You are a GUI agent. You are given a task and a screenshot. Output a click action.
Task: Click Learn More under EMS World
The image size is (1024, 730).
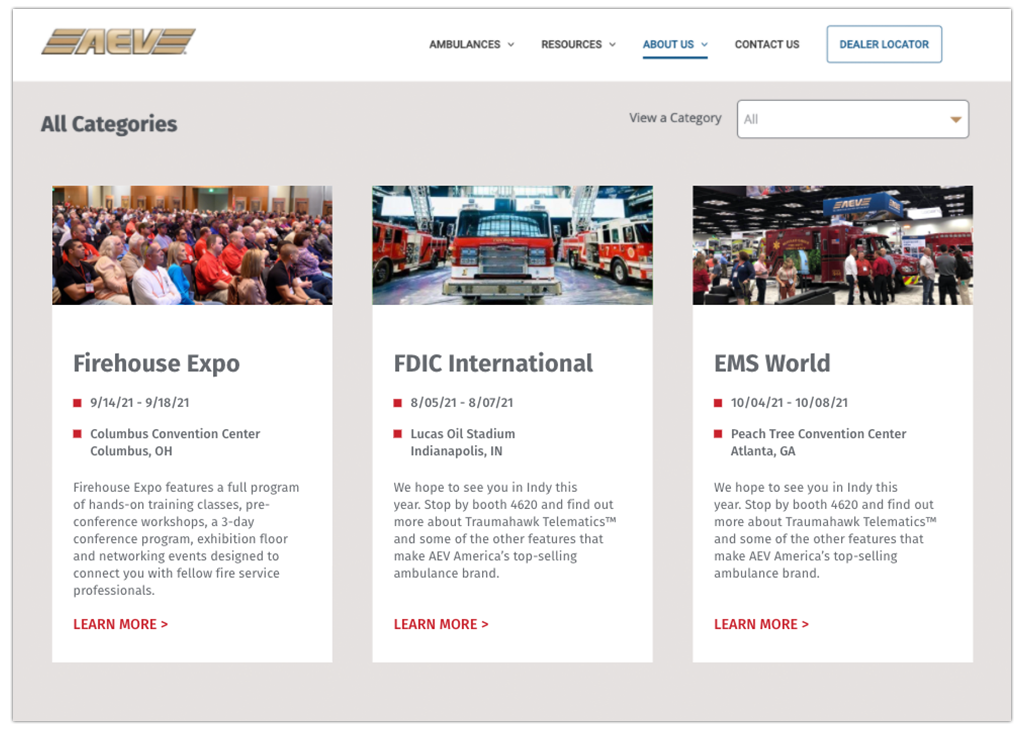pos(761,624)
